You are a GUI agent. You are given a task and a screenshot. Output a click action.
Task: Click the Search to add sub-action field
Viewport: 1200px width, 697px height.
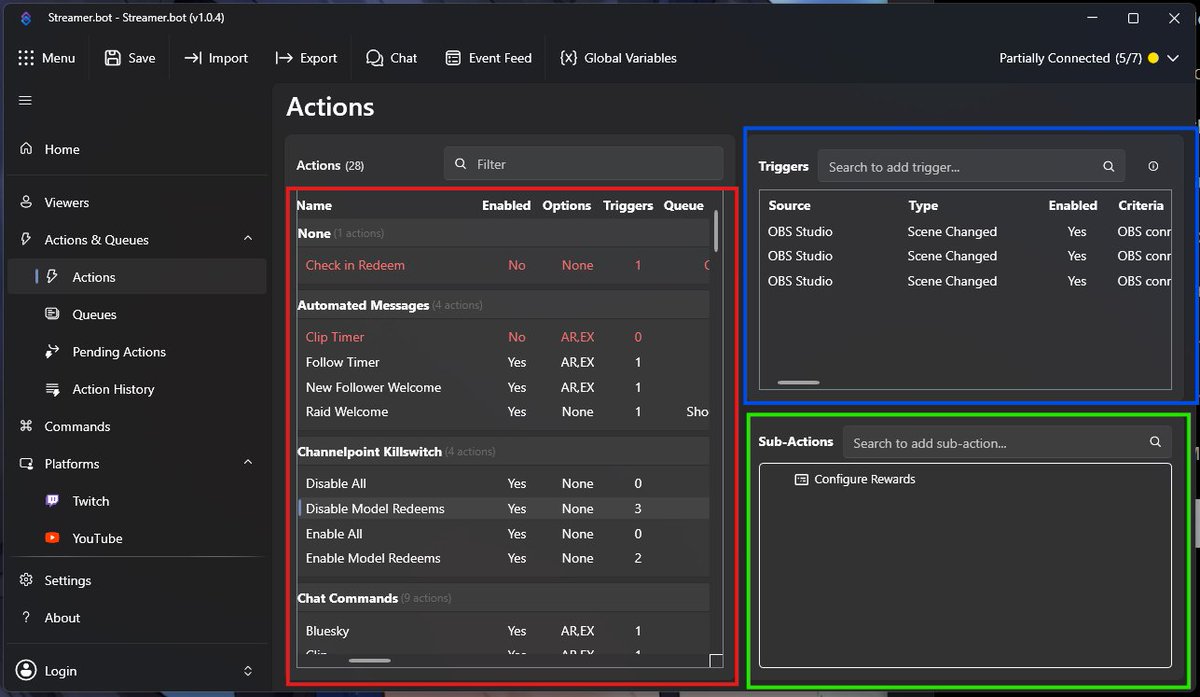pos(1007,443)
